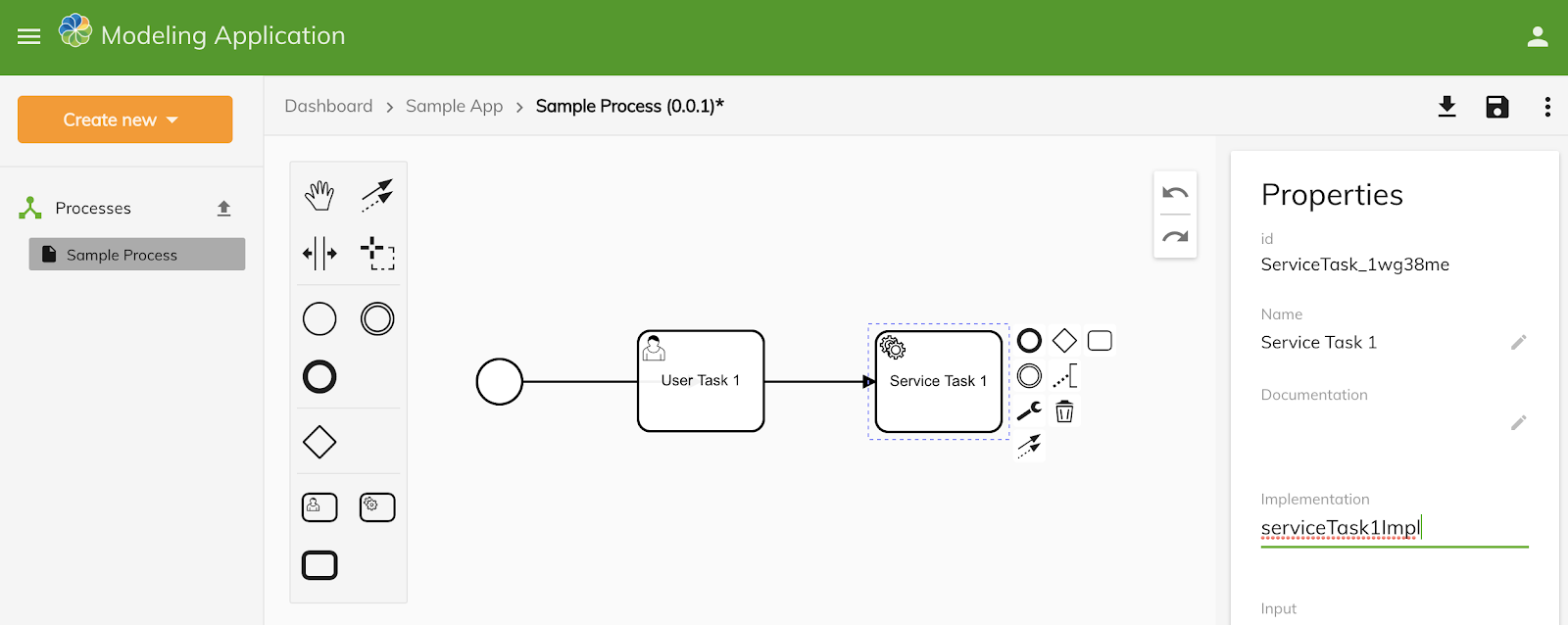Select sequence flow arrow into Service Task 1
The image size is (1568, 625).
point(819,382)
